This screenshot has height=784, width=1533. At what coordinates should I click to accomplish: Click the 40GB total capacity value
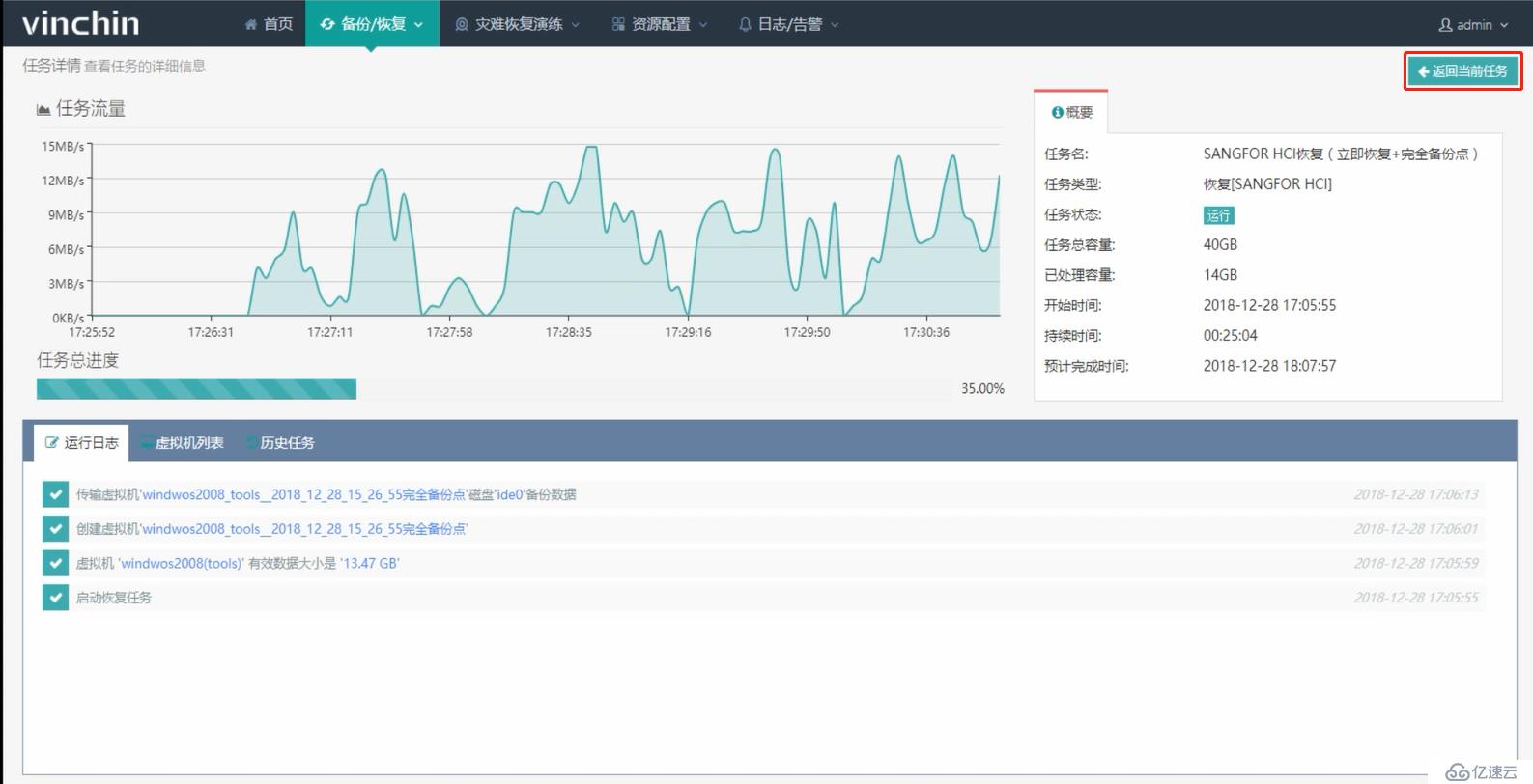tap(1220, 245)
